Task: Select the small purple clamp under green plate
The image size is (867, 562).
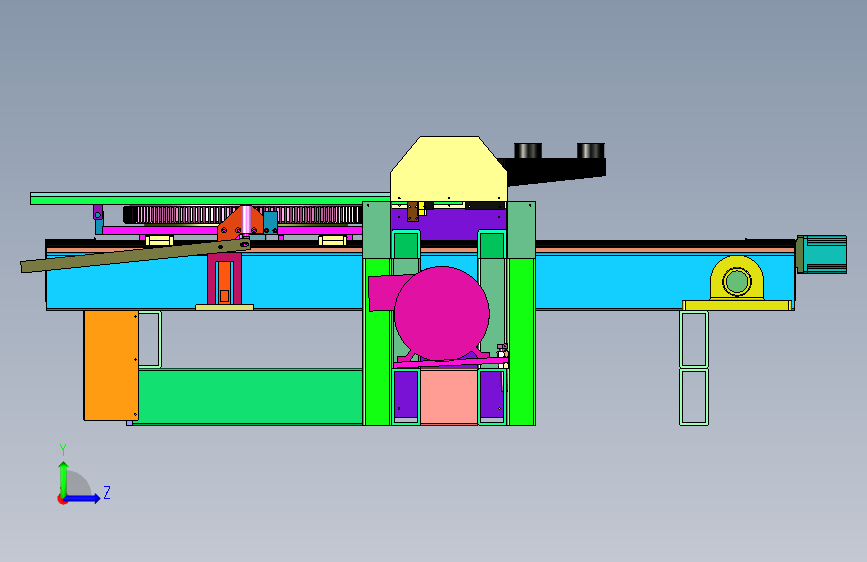Action: [98, 213]
